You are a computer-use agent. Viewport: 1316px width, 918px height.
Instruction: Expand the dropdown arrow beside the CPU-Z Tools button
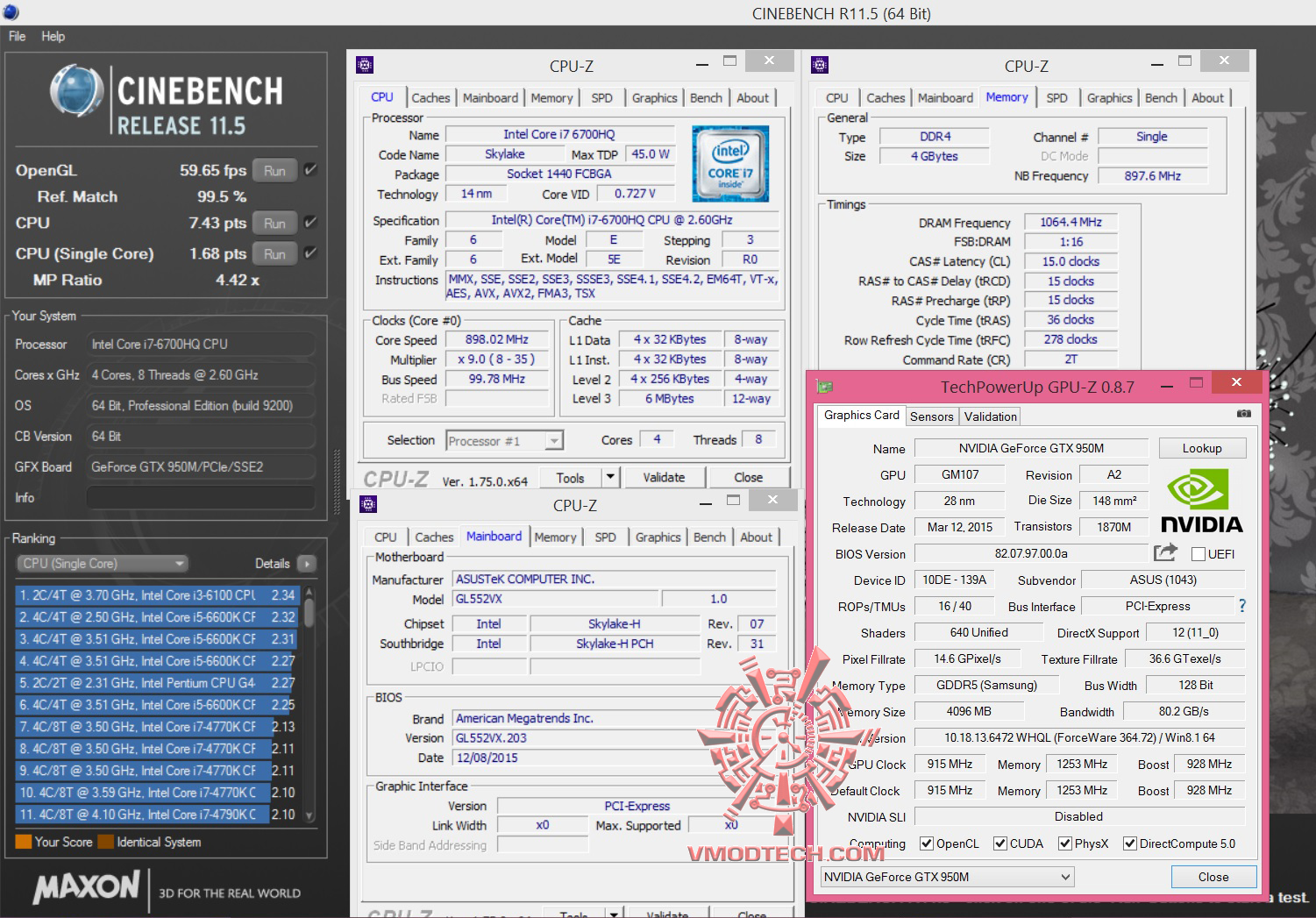pos(611,477)
